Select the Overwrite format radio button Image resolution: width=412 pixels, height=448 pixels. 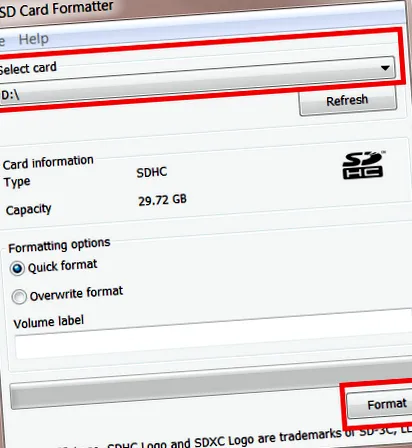(x=19, y=297)
